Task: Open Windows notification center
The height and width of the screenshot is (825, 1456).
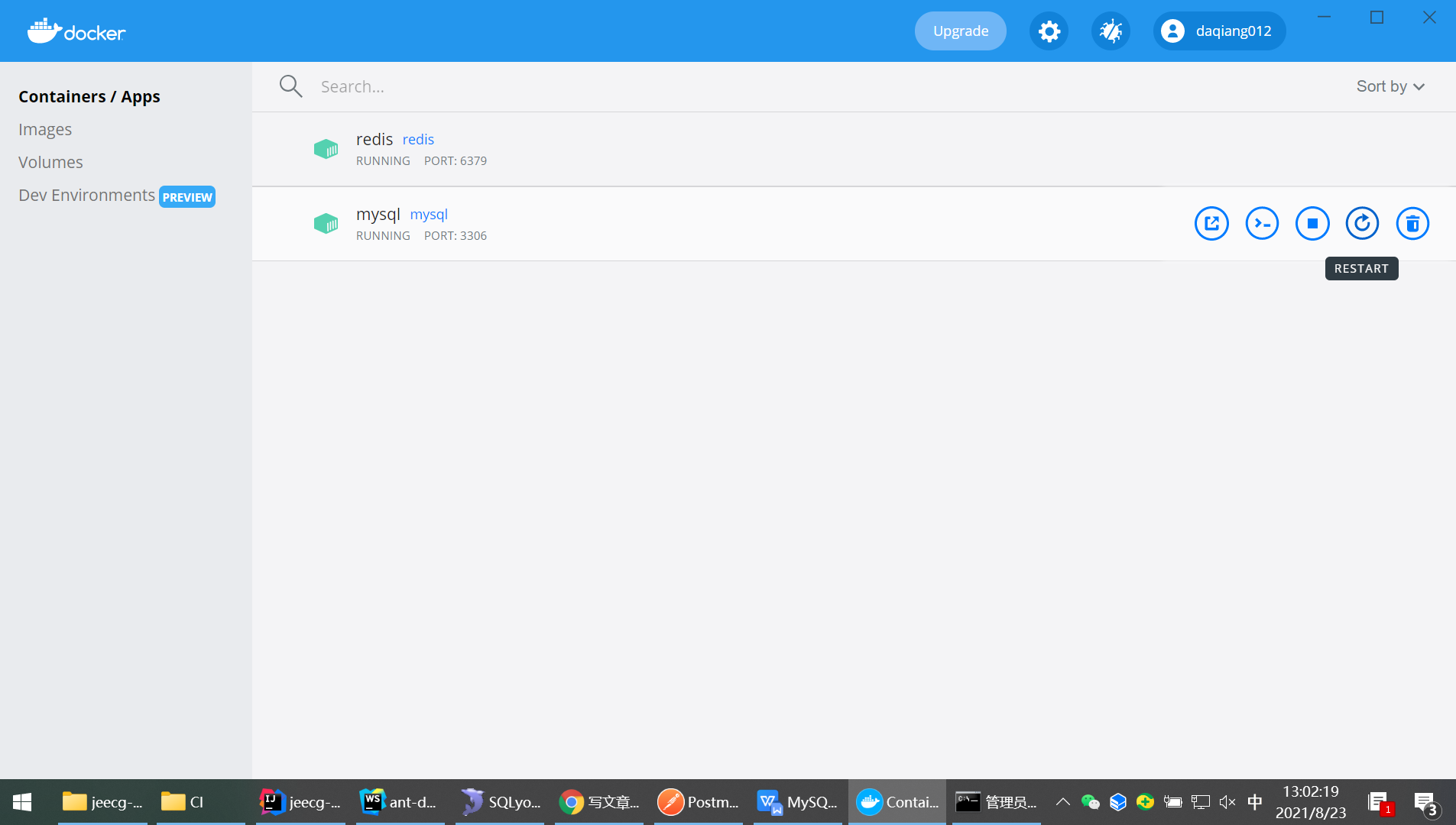Action: 1426,803
